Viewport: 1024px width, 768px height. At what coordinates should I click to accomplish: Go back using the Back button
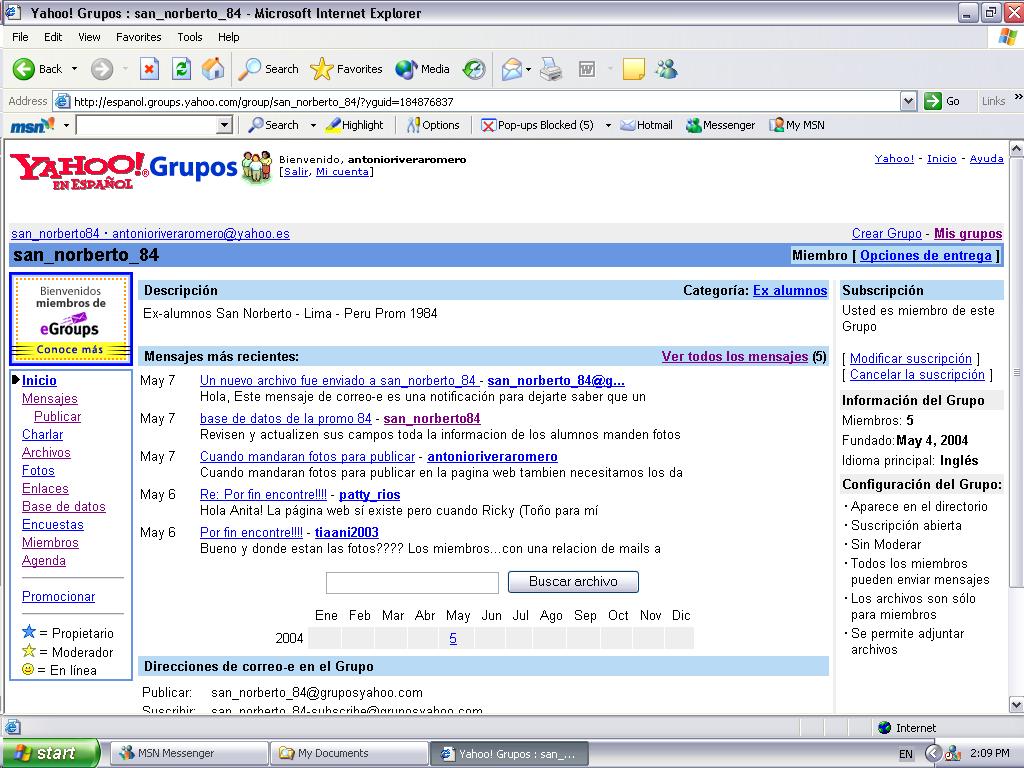click(x=37, y=69)
